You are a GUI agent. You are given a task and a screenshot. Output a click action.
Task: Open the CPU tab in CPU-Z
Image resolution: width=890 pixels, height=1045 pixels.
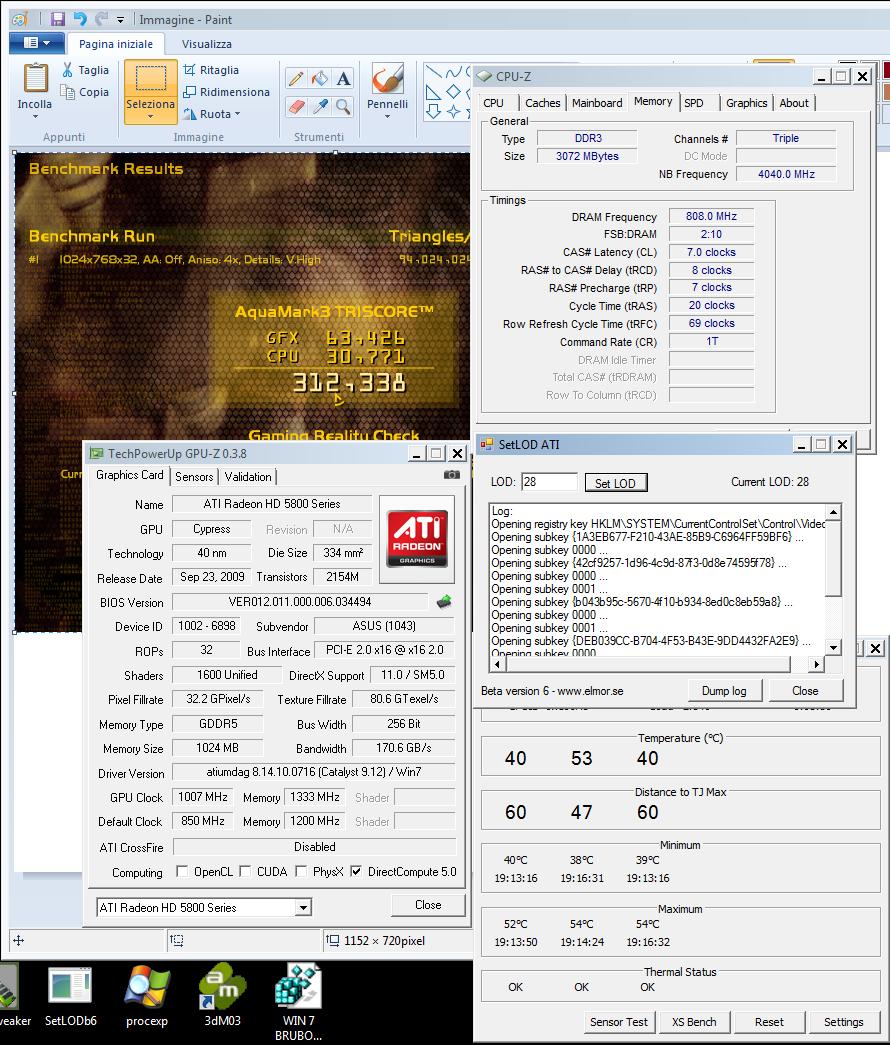494,103
